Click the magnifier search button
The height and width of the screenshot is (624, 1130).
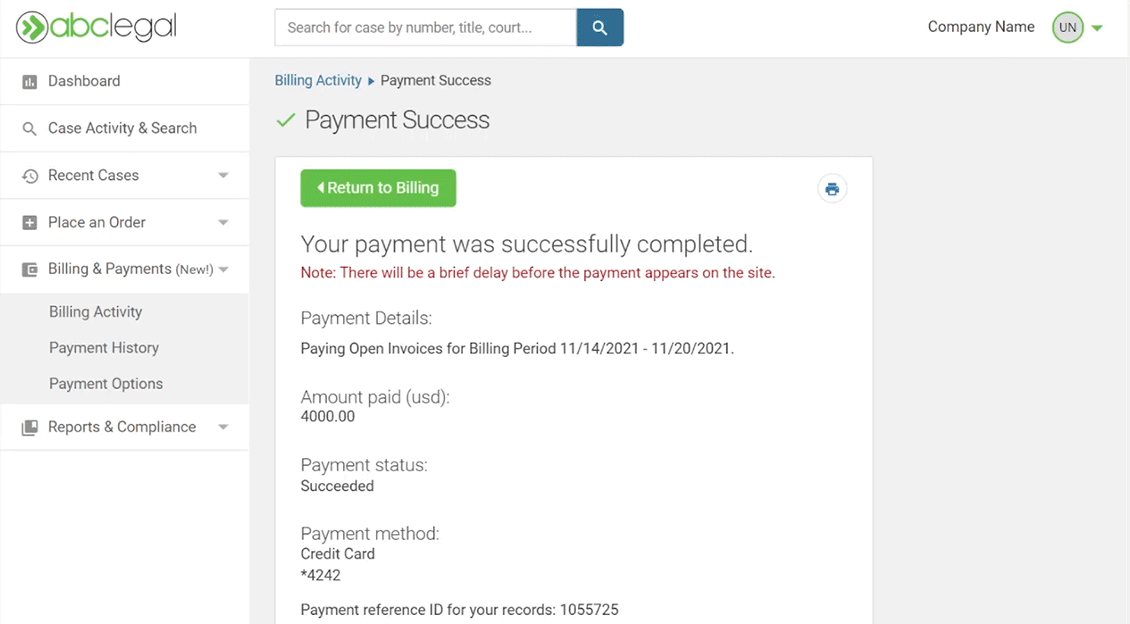tap(600, 28)
